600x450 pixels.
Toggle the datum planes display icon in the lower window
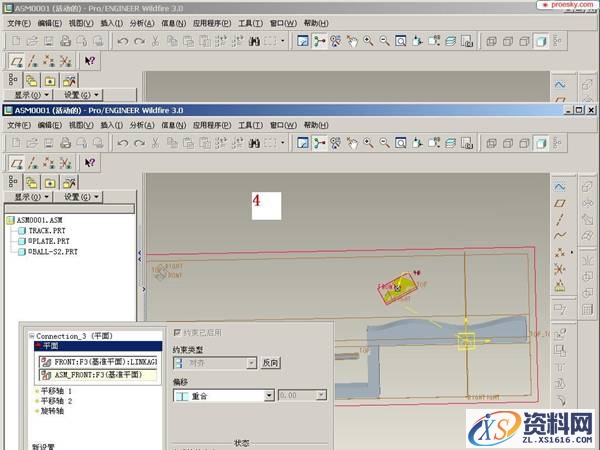click(16, 163)
